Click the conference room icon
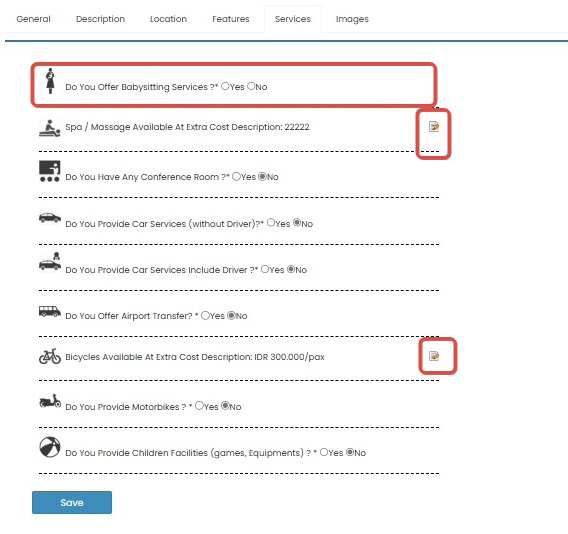The height and width of the screenshot is (534, 568). pyautogui.click(x=50, y=171)
